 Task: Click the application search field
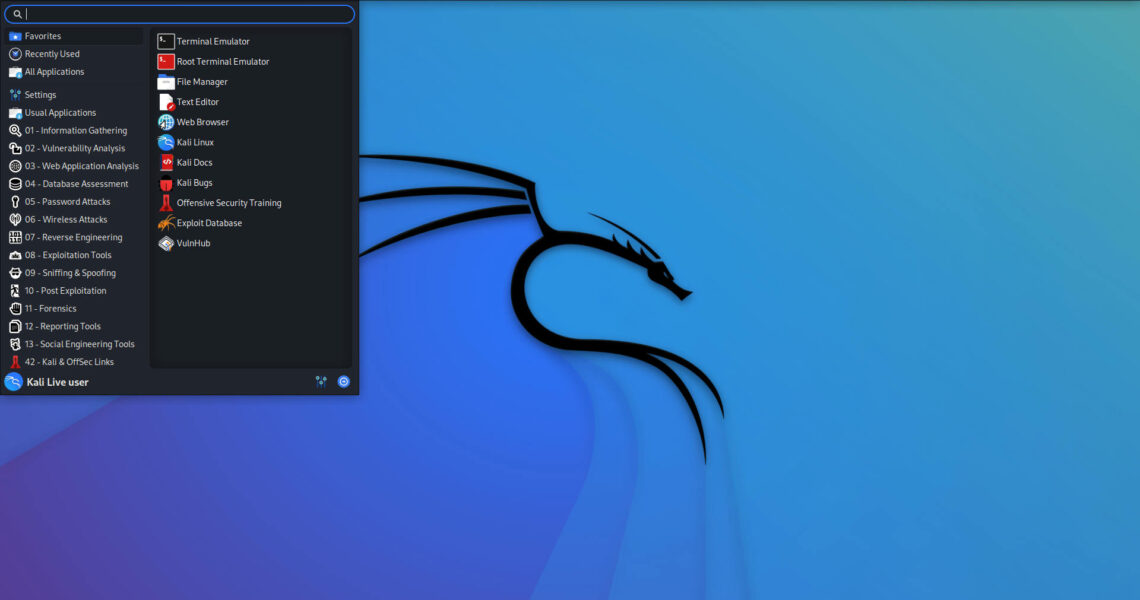point(185,14)
